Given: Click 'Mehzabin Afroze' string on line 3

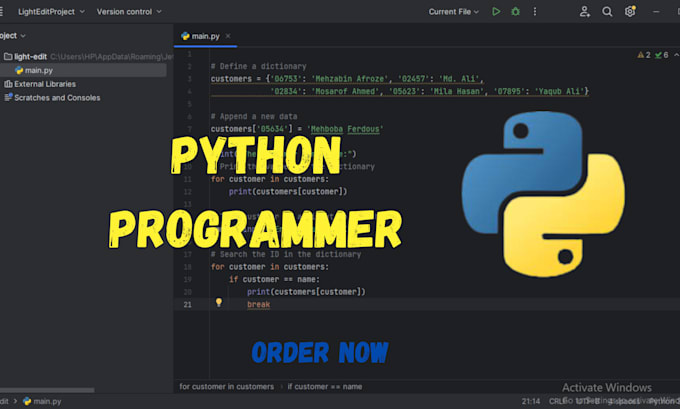Looking at the screenshot, I should point(350,79).
